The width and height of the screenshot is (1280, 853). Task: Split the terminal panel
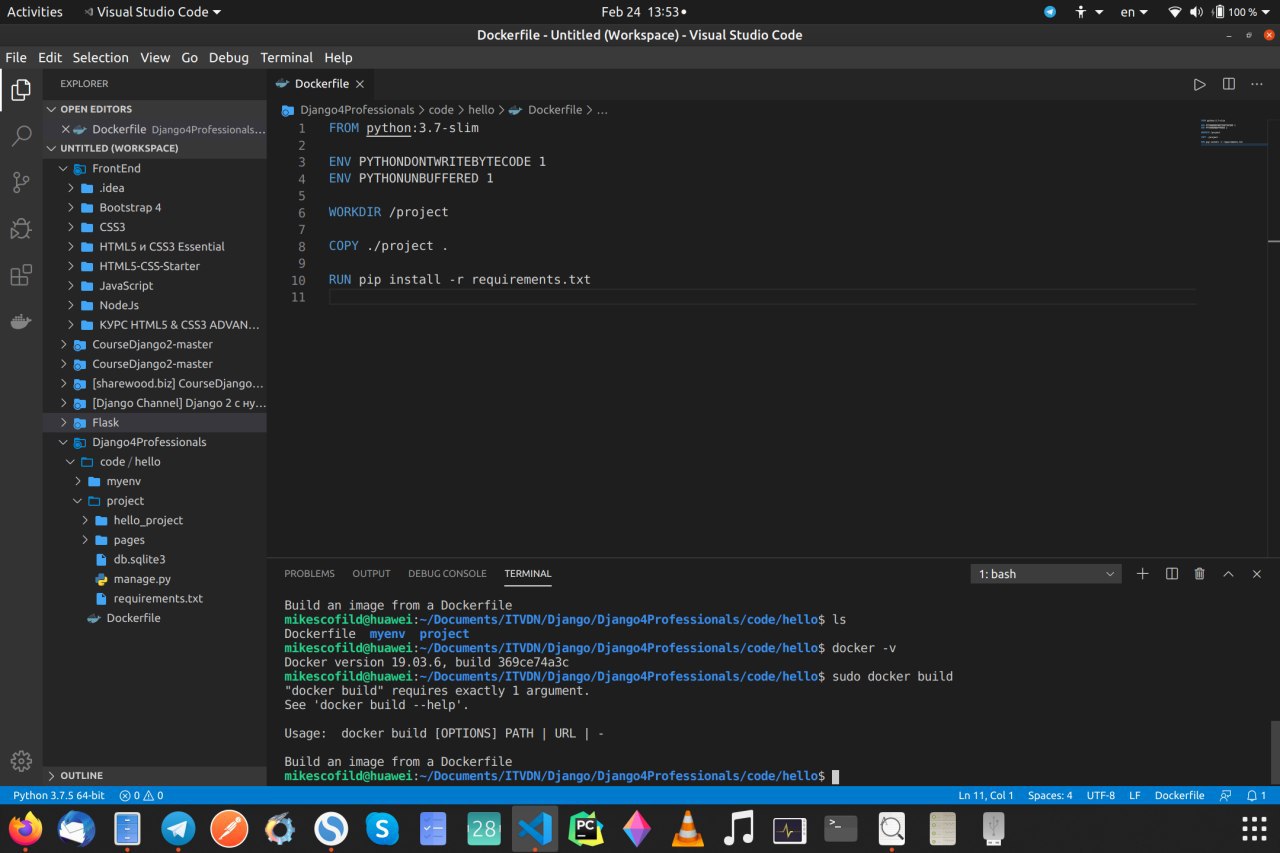1171,573
